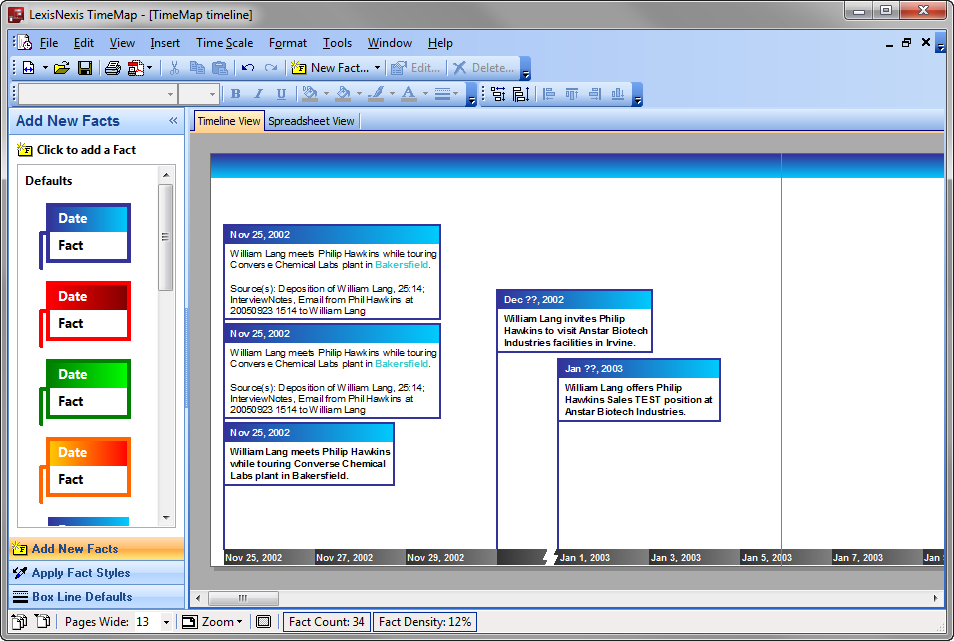Open the File menu
954x641 pixels.
49,43
